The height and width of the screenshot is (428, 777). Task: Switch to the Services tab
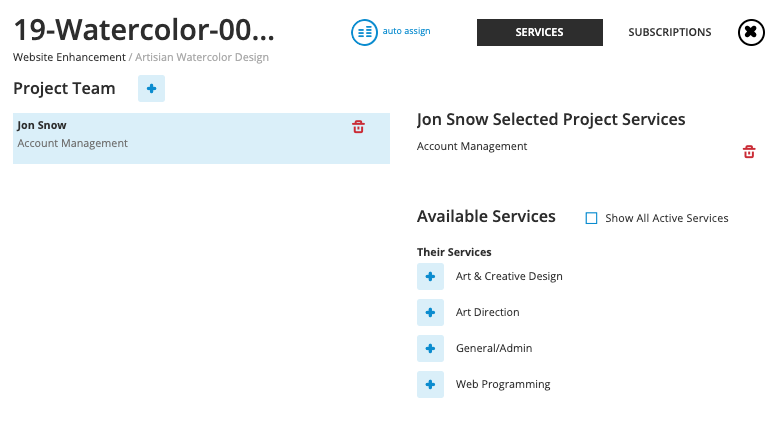click(539, 32)
